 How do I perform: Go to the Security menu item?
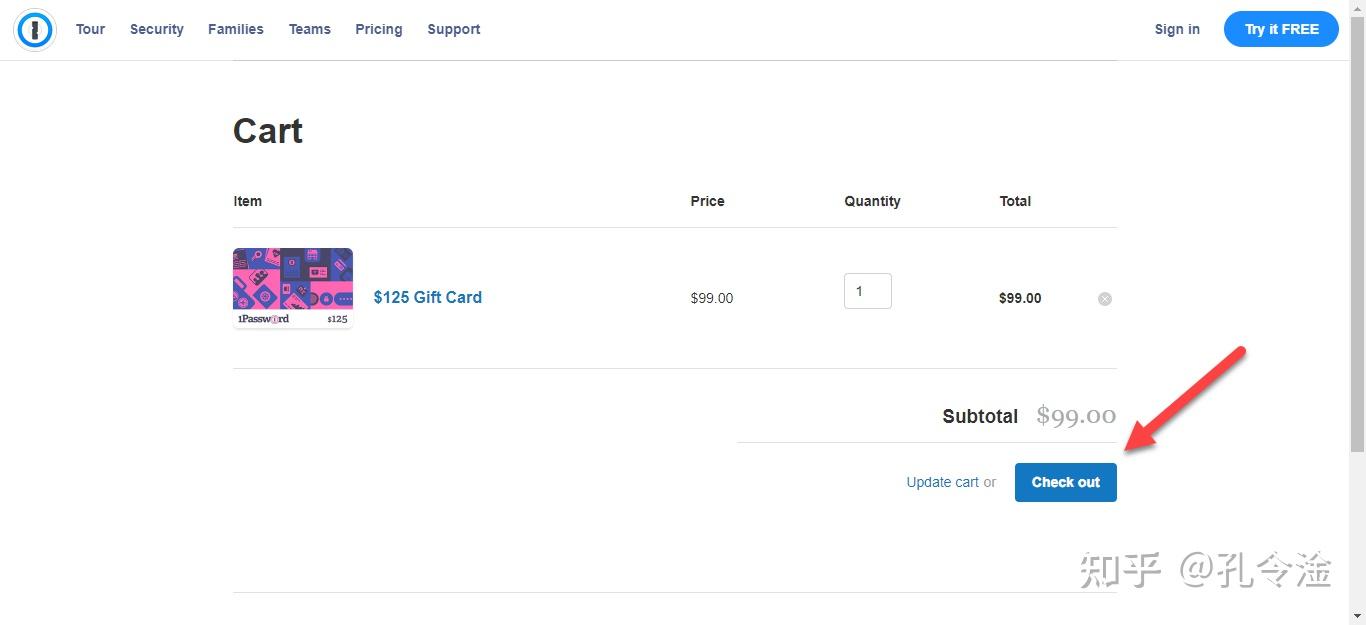157,29
